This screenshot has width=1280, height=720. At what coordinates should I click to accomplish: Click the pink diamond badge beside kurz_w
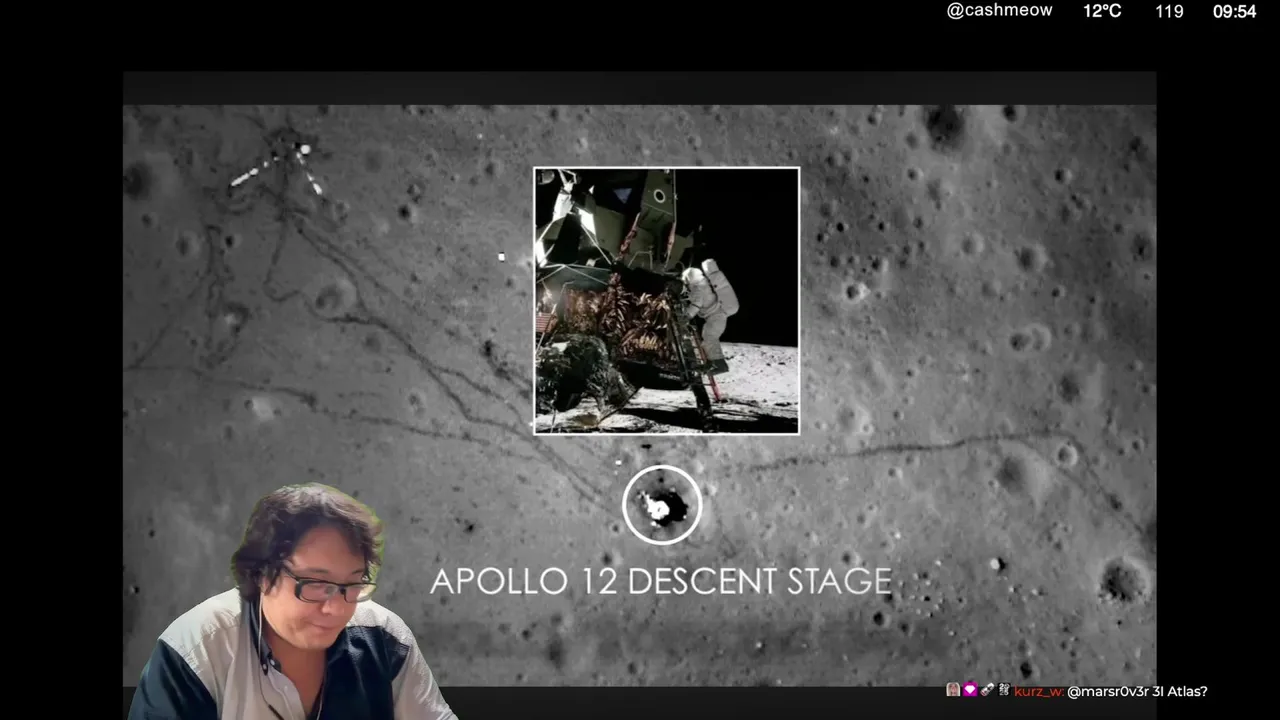tap(970, 690)
